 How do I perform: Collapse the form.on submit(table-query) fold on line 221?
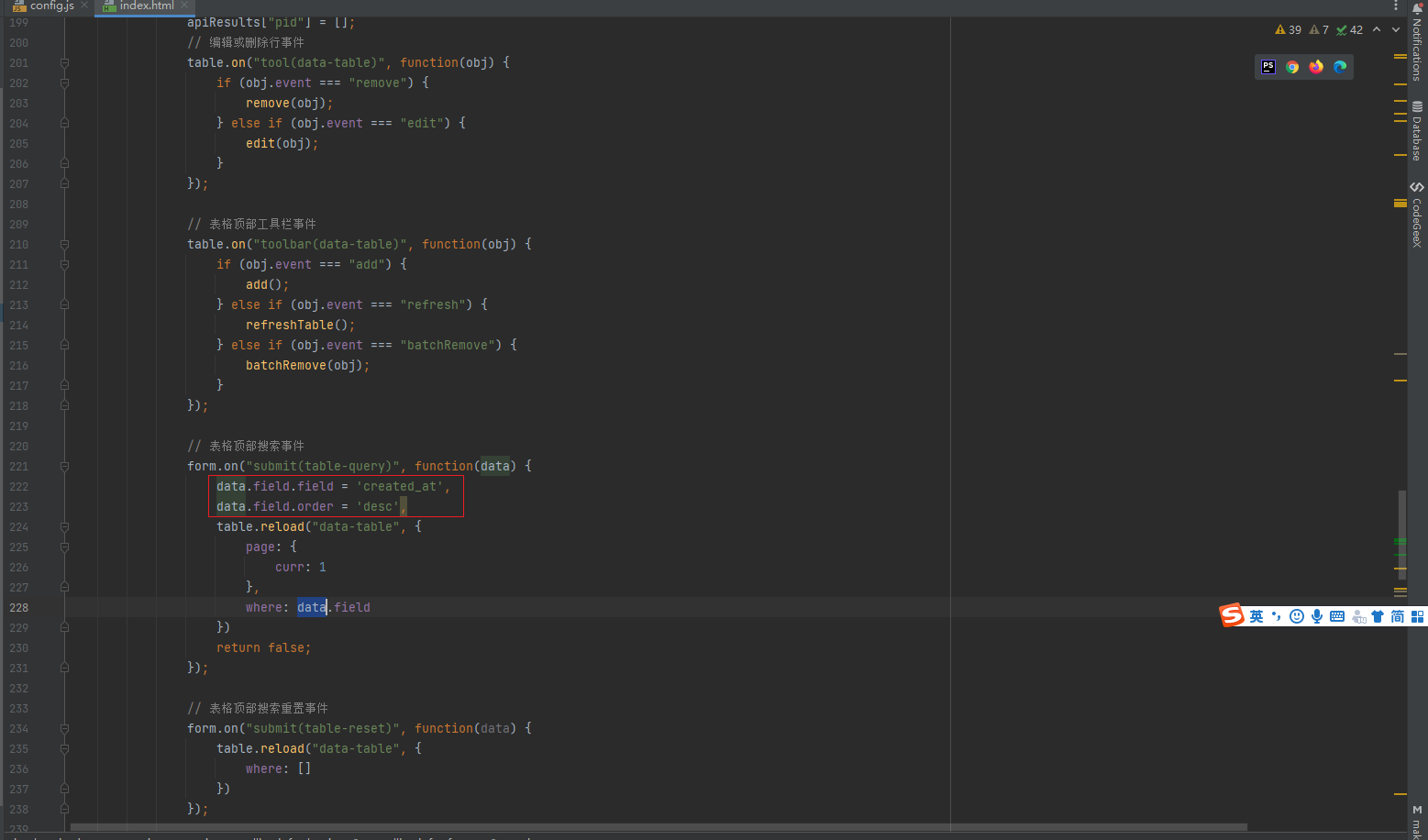pos(64,467)
